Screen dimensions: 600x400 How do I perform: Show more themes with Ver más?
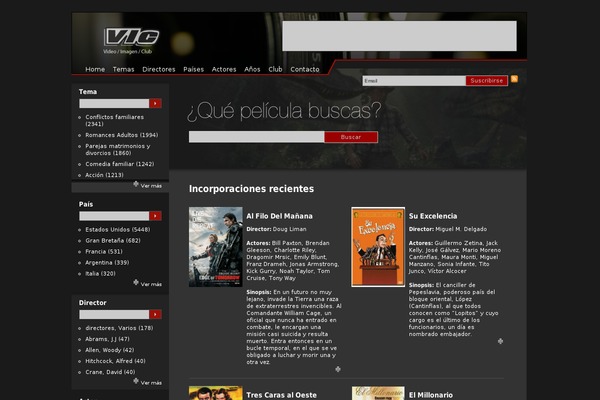148,185
